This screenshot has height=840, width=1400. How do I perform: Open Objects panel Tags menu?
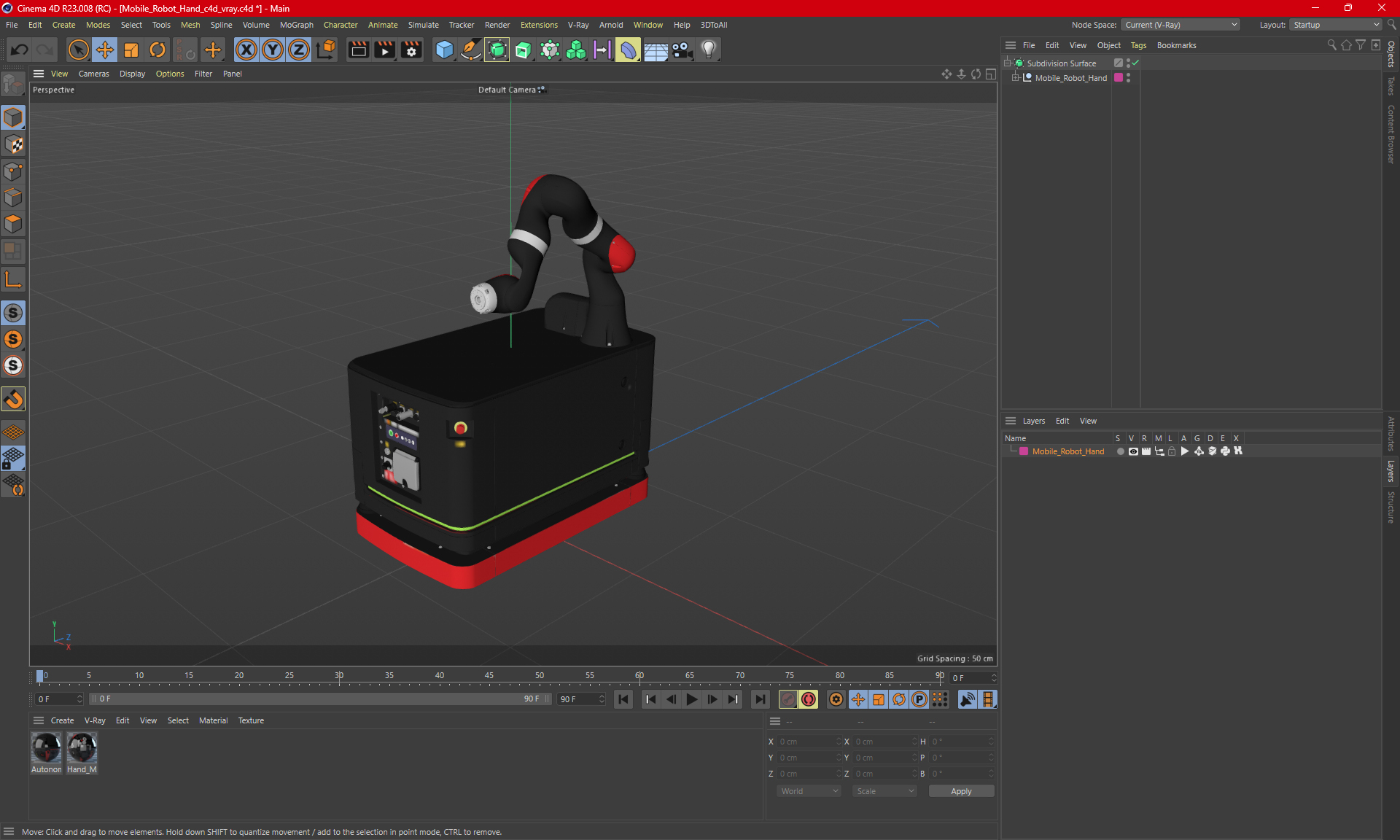pos(1138,45)
